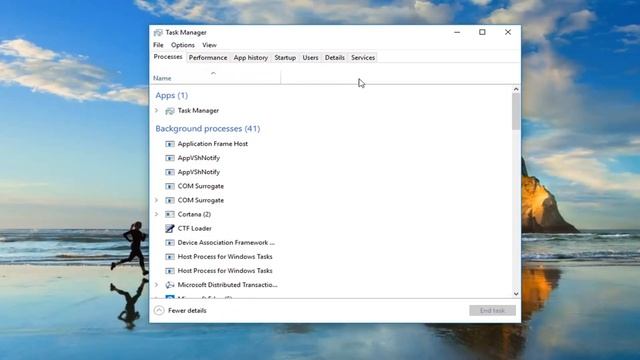Click the expandable COM Surrogate row icon
The height and width of the screenshot is (360, 640).
[170, 200]
